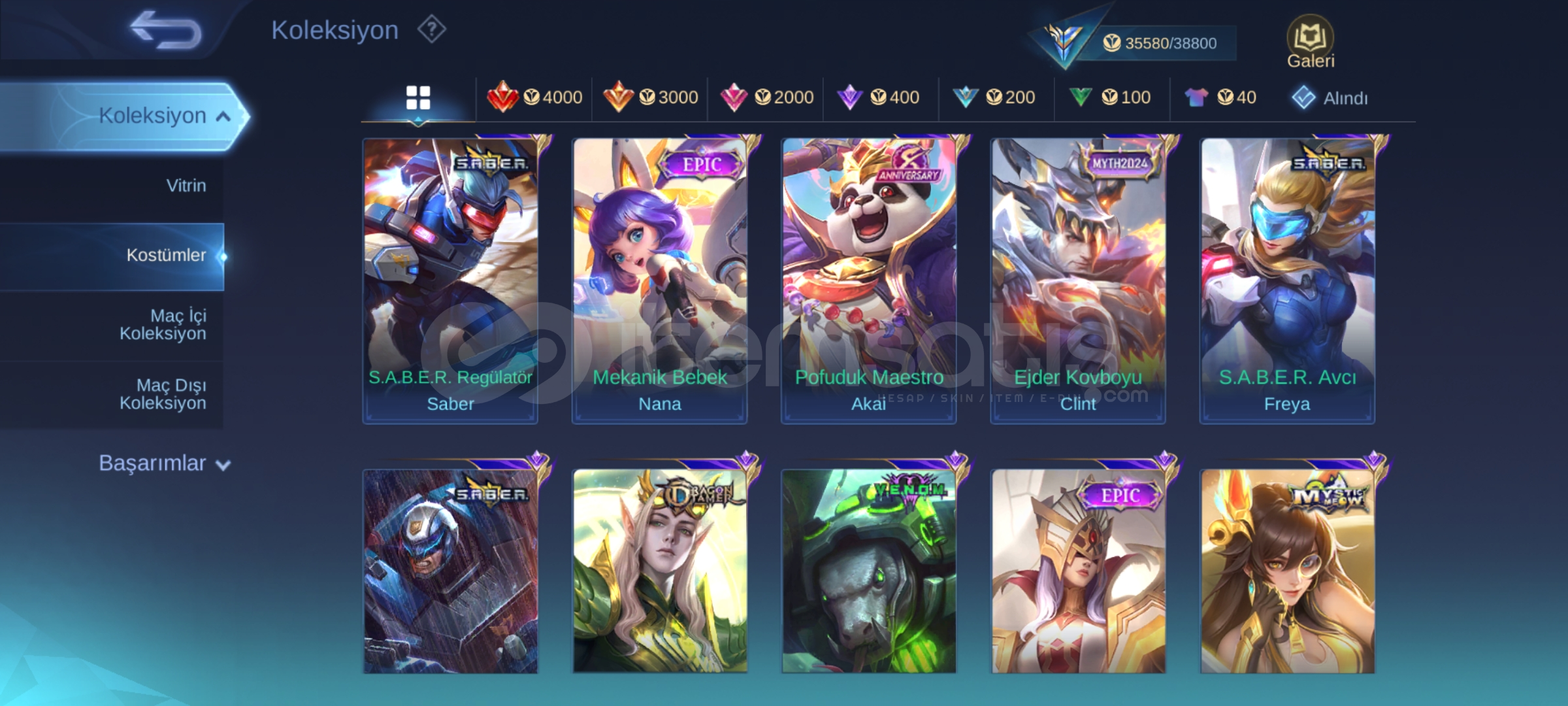This screenshot has height=706, width=1568.
Task: Expand the Başarımlar section
Action: pos(165,463)
